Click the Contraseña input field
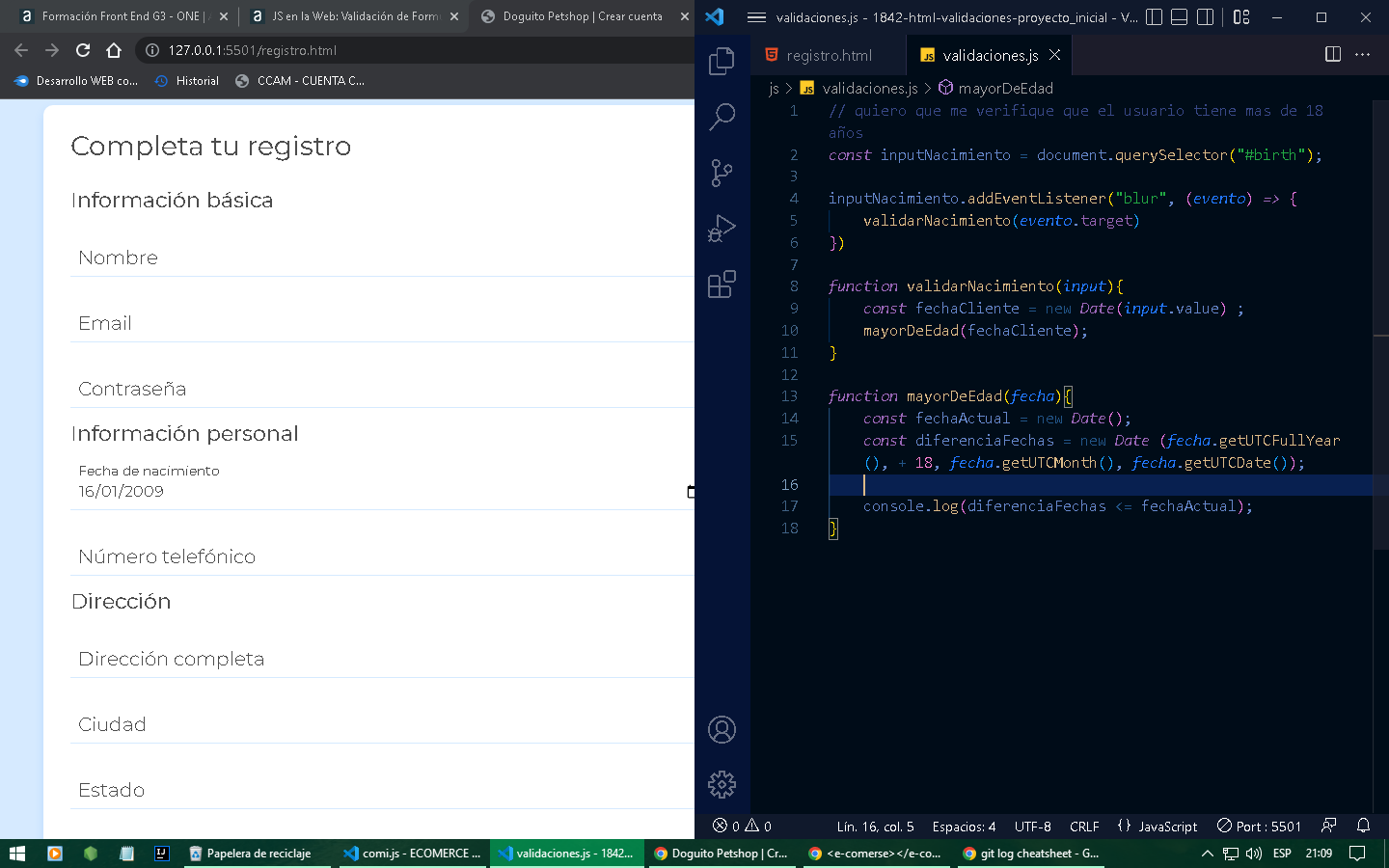 click(382, 389)
